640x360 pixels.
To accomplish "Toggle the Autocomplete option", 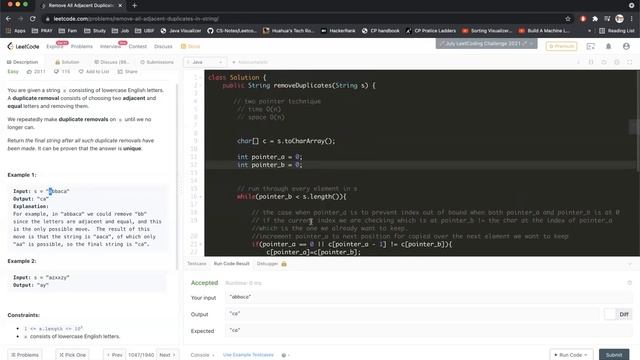I will pos(250,62).
